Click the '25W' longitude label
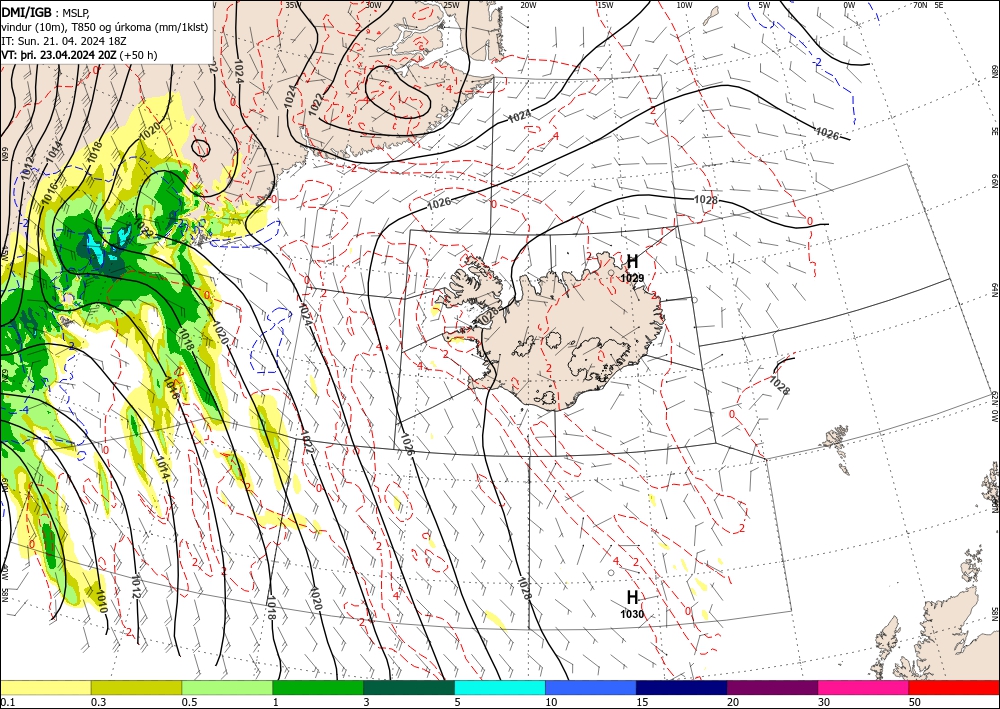1000x709 pixels. tap(451, 5)
